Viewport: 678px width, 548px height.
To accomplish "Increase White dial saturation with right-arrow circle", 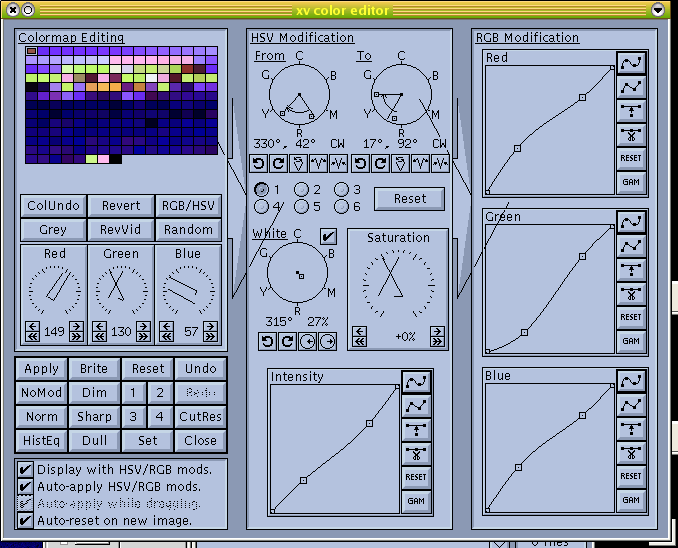I will click(327, 341).
